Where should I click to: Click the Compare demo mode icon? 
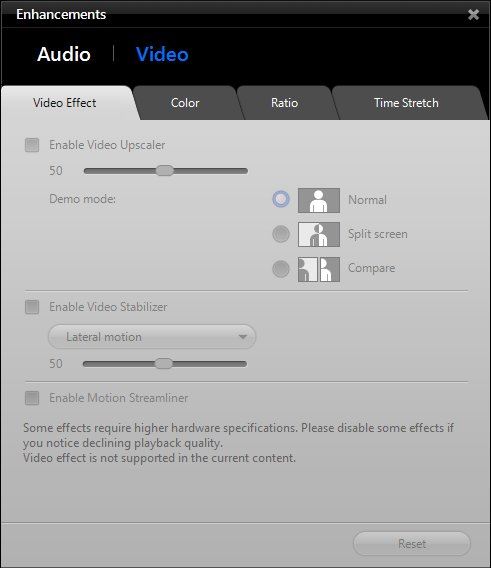[x=319, y=269]
